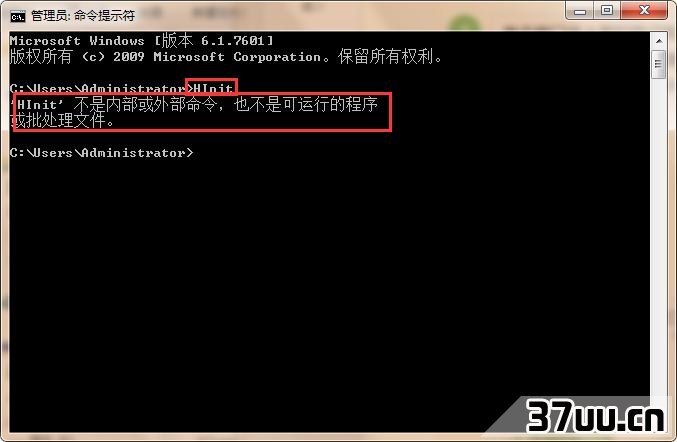The width and height of the screenshot is (677, 442).
Task: Click the Microsoft Corporation copyright text
Action: point(237,57)
